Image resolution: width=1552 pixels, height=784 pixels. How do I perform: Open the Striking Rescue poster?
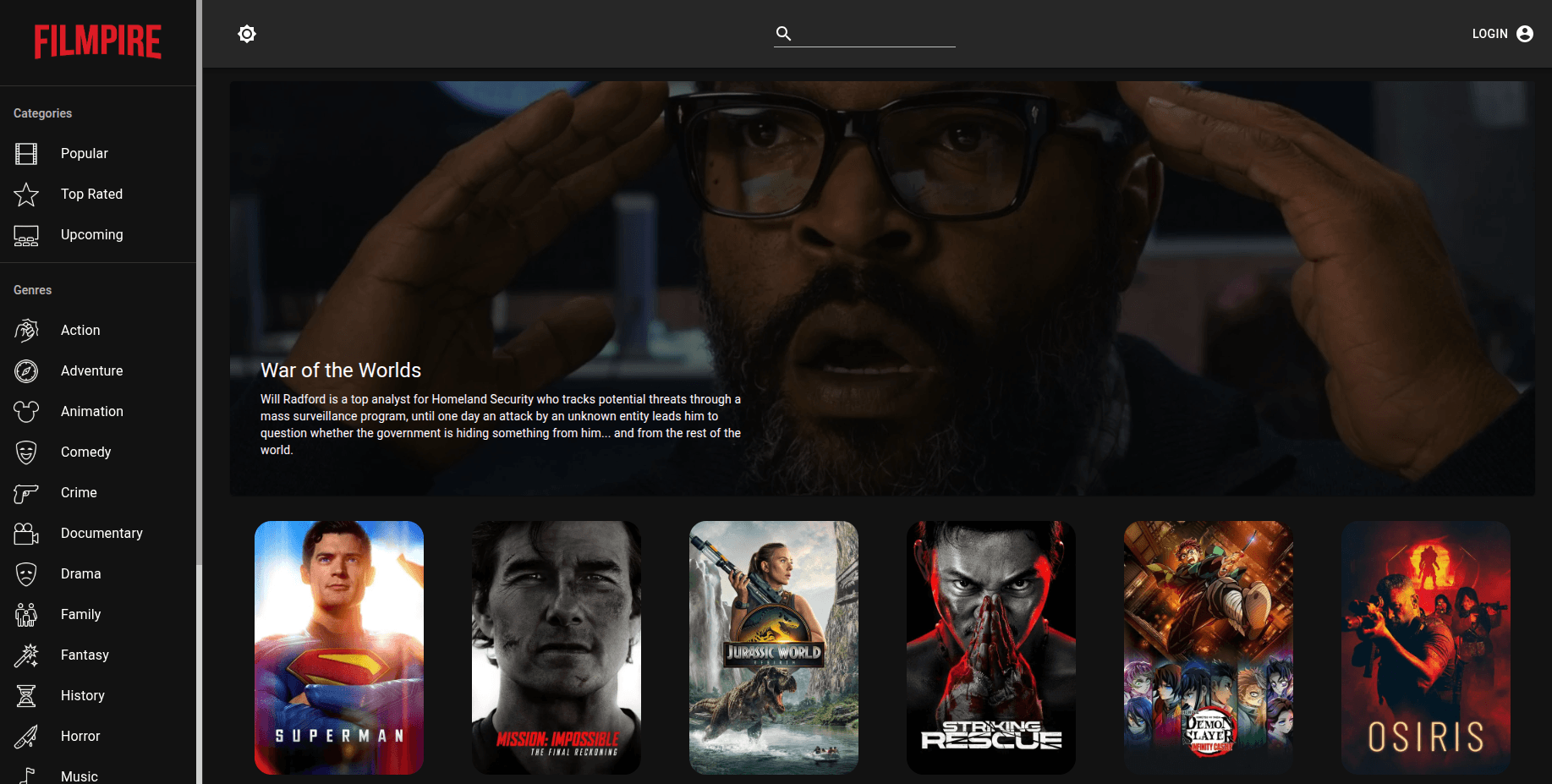tap(991, 648)
